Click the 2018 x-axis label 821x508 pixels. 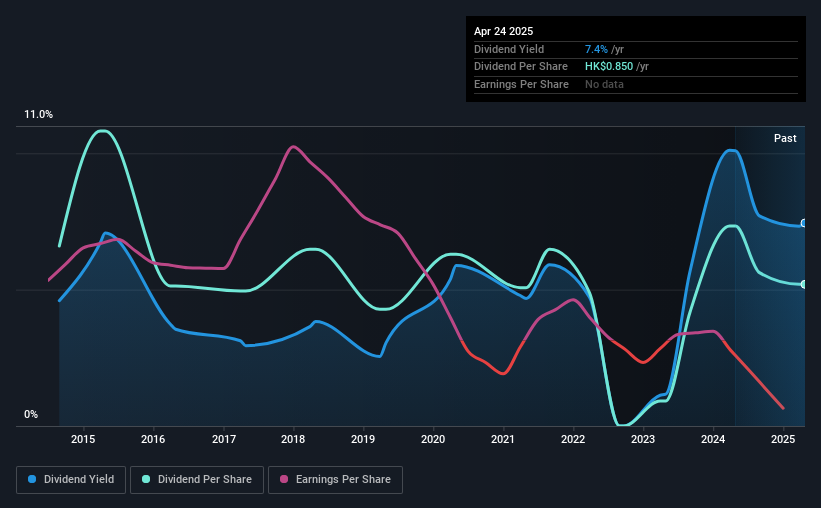293,439
